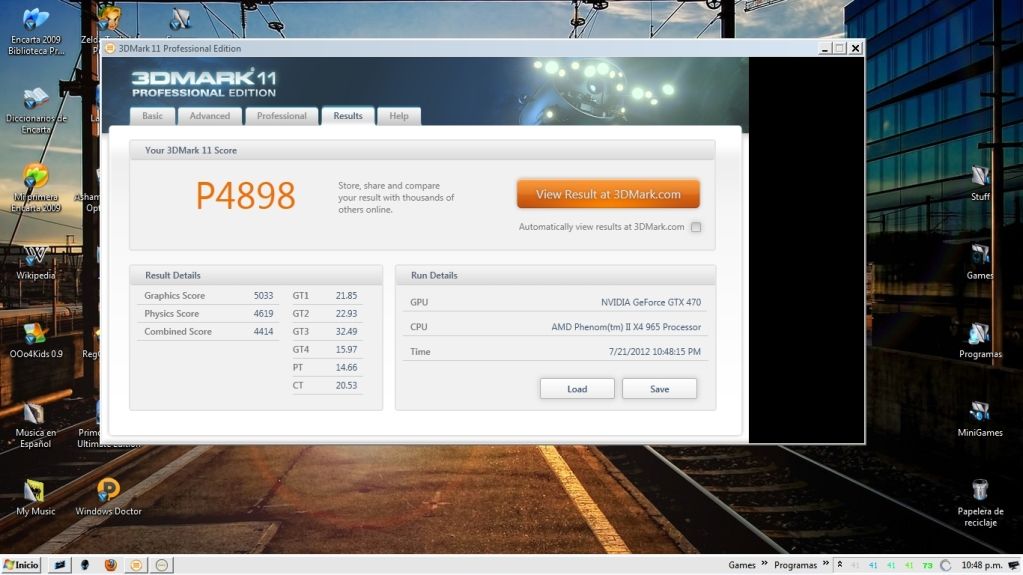Expand hidden system tray icons arrow
This screenshot has width=1023, height=575.
tap(840, 564)
